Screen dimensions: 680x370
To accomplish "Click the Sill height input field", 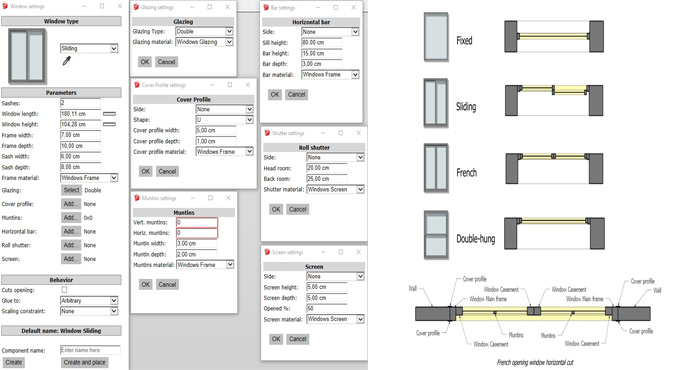I will click(322, 43).
